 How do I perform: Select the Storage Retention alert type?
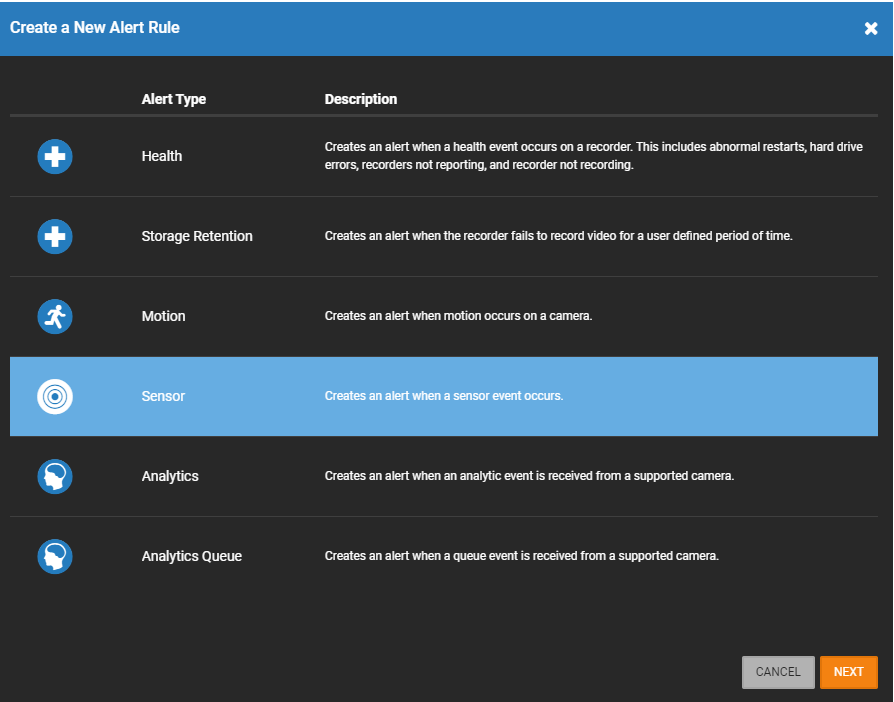click(x=196, y=237)
